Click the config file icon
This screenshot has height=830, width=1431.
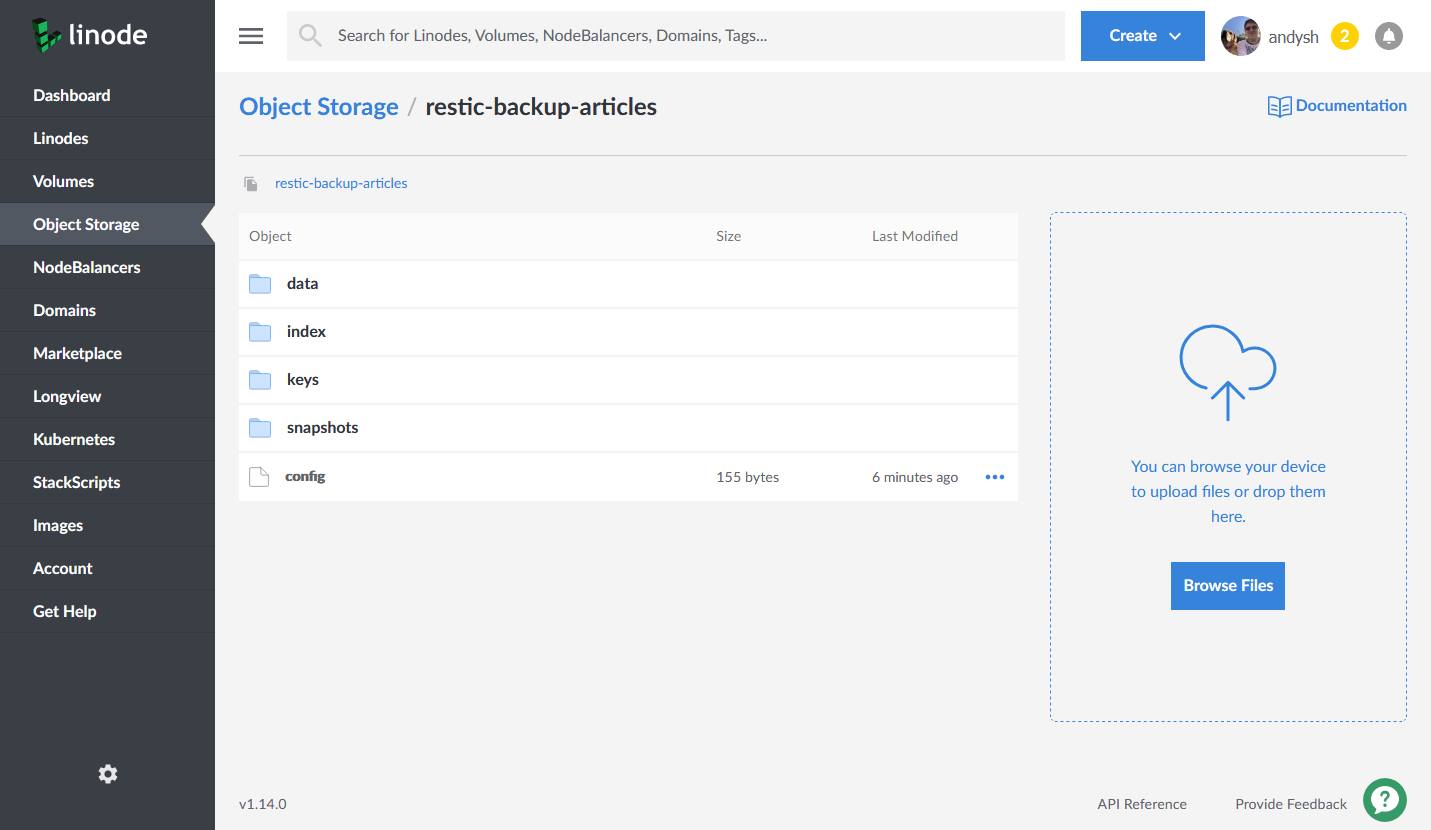pos(258,476)
